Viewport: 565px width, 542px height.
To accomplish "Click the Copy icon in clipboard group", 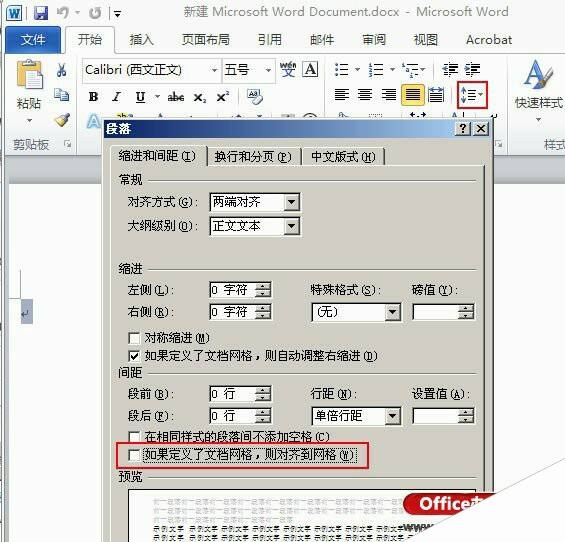I will [x=62, y=94].
